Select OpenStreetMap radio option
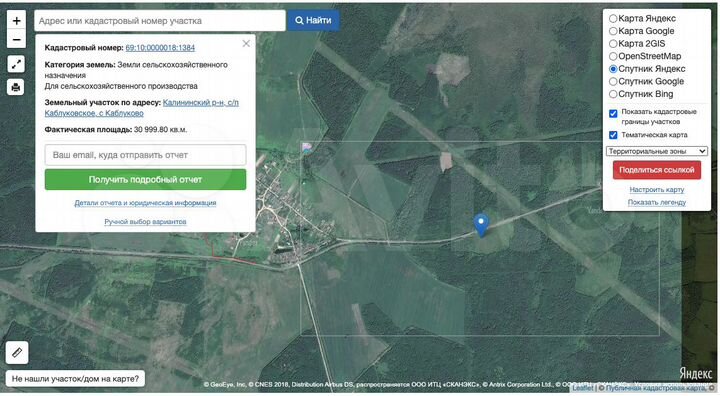720x396 pixels. [613, 57]
